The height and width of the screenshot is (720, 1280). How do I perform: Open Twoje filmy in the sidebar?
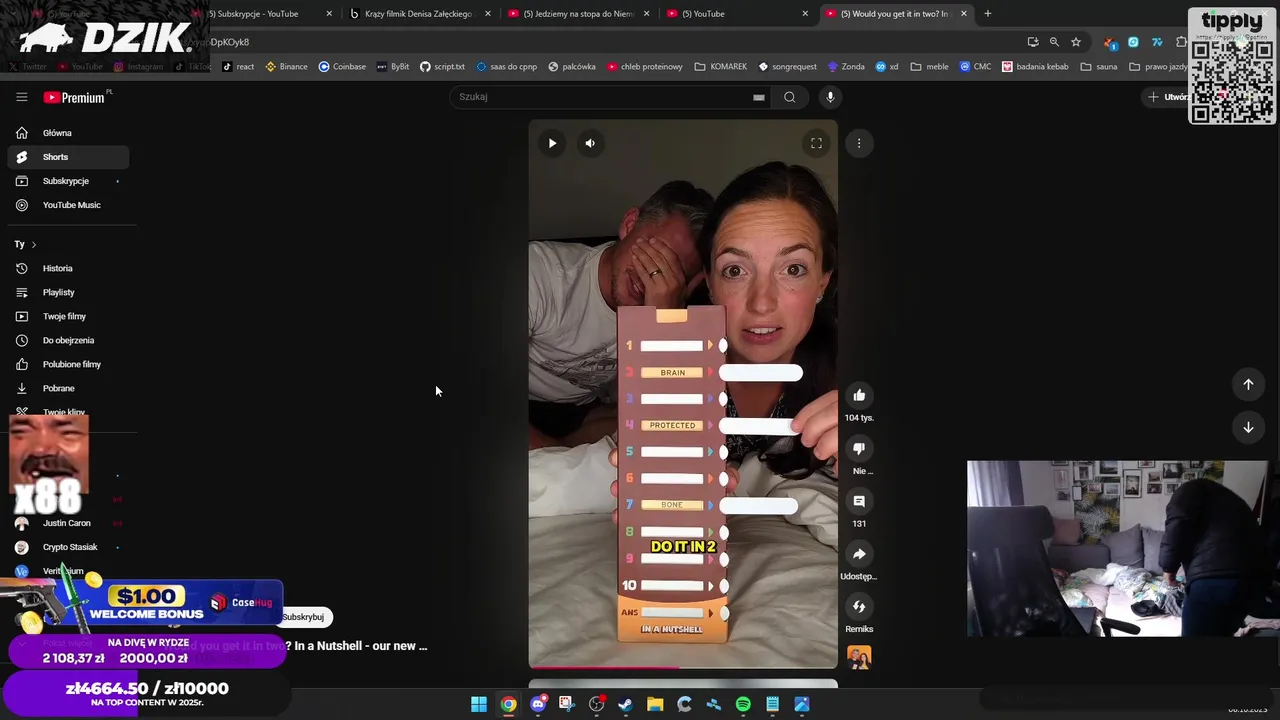[68, 316]
